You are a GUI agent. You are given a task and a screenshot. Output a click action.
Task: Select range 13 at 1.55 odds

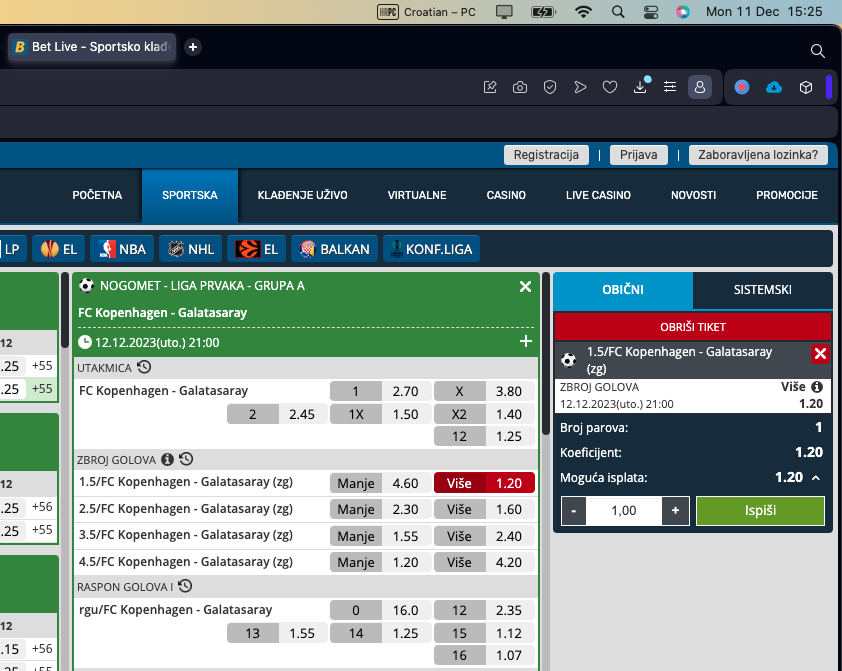(277, 633)
